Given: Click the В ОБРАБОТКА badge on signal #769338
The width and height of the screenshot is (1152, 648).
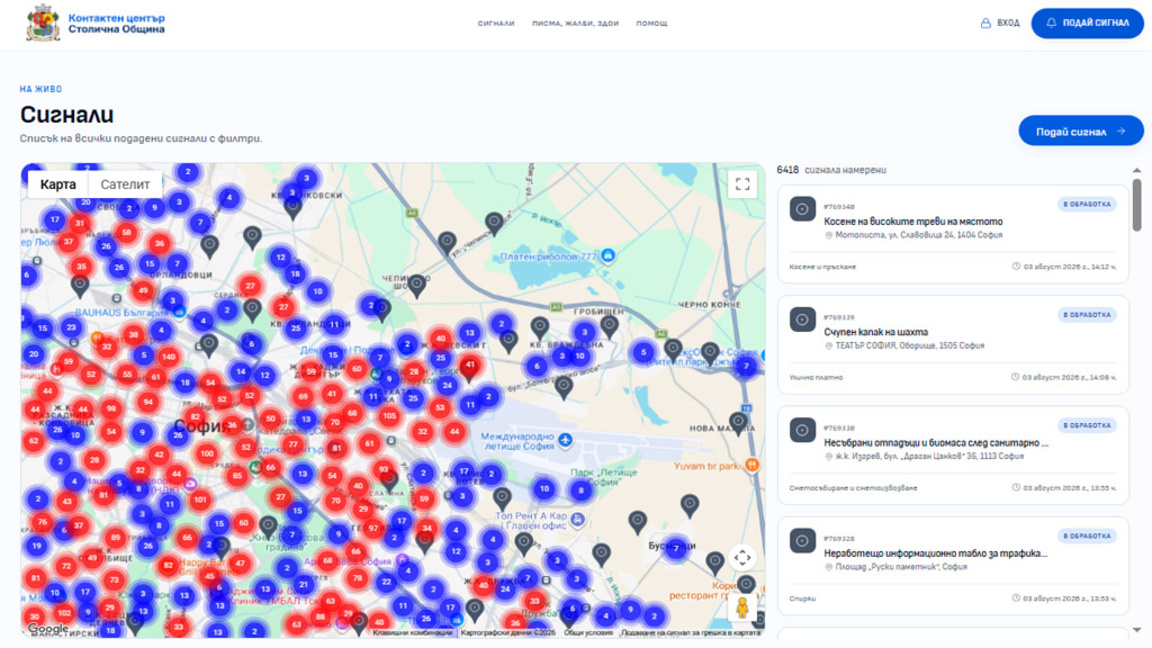Looking at the screenshot, I should click(x=1087, y=425).
